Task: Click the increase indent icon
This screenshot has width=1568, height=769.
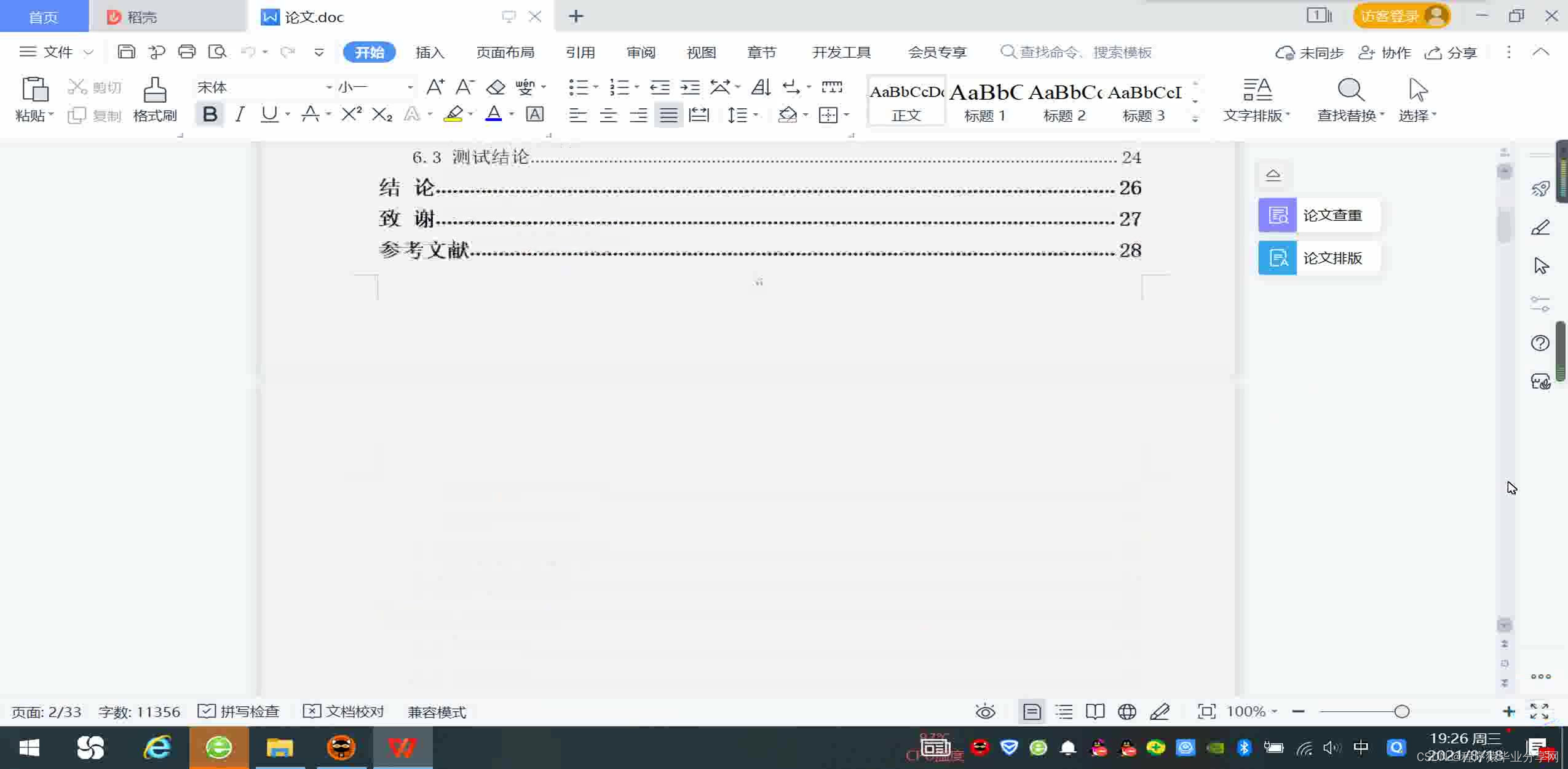Action: coord(690,87)
